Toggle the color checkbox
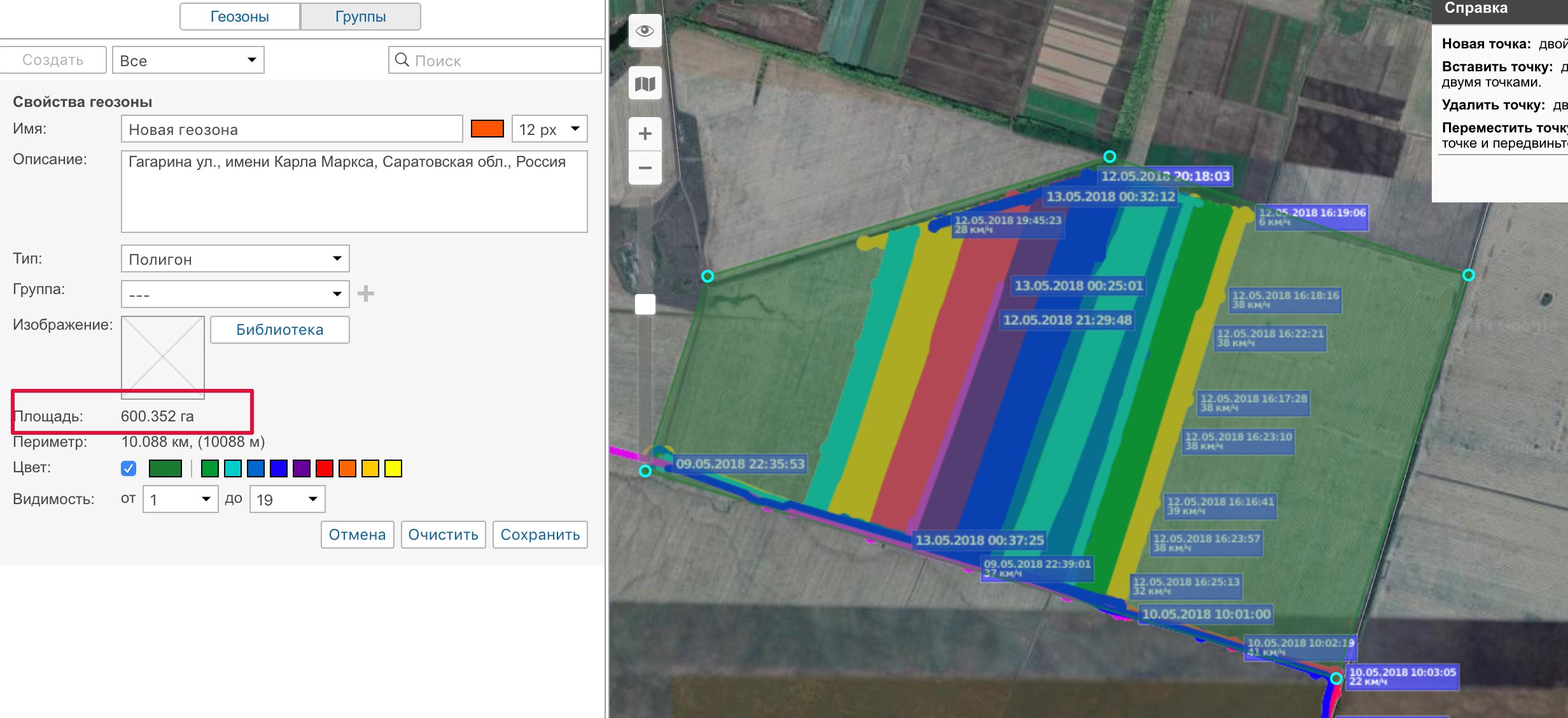Screen dimensions: 1568x718 (129, 468)
